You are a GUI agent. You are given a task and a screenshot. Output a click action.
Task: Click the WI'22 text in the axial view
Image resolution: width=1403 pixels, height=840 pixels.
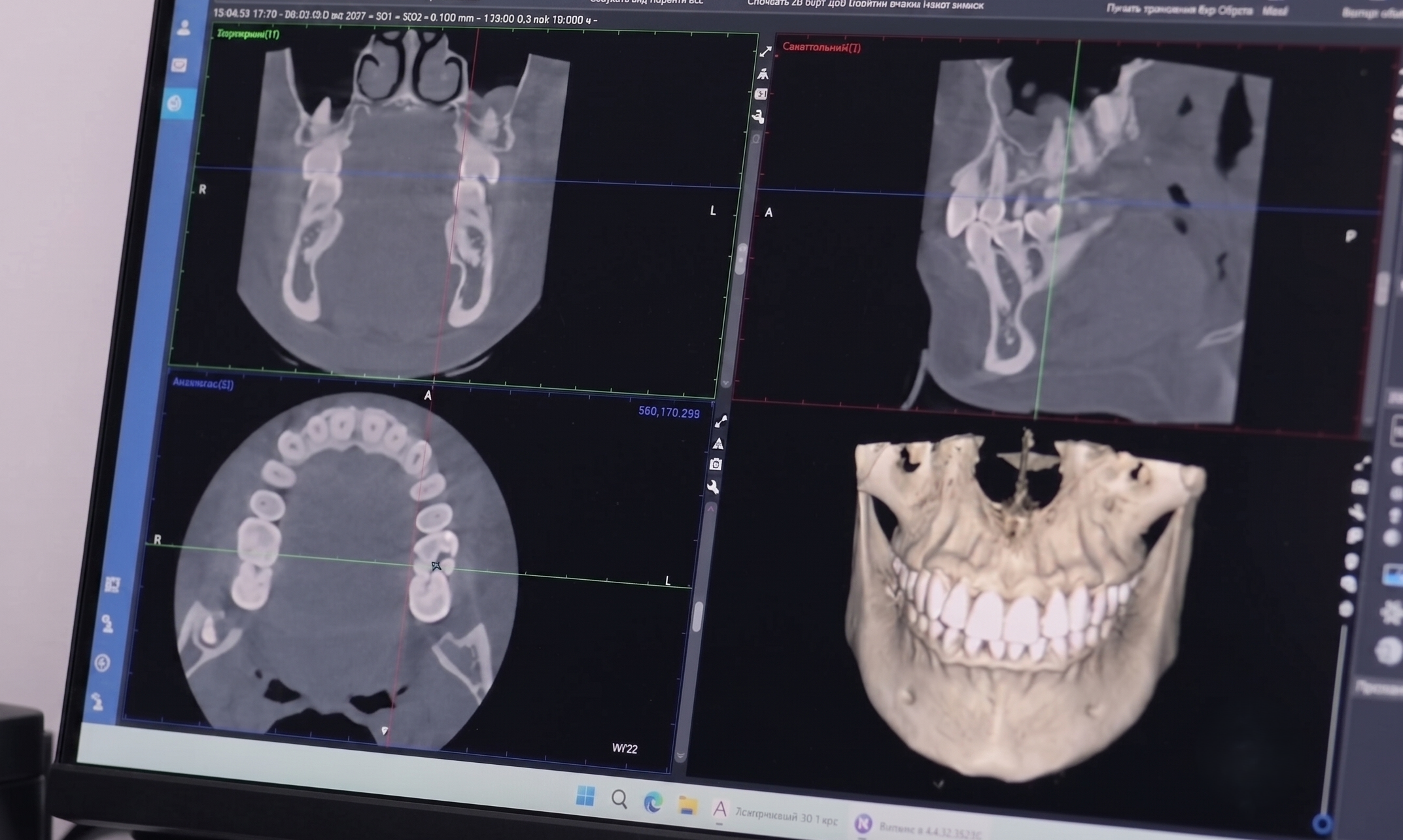pyautogui.click(x=625, y=748)
